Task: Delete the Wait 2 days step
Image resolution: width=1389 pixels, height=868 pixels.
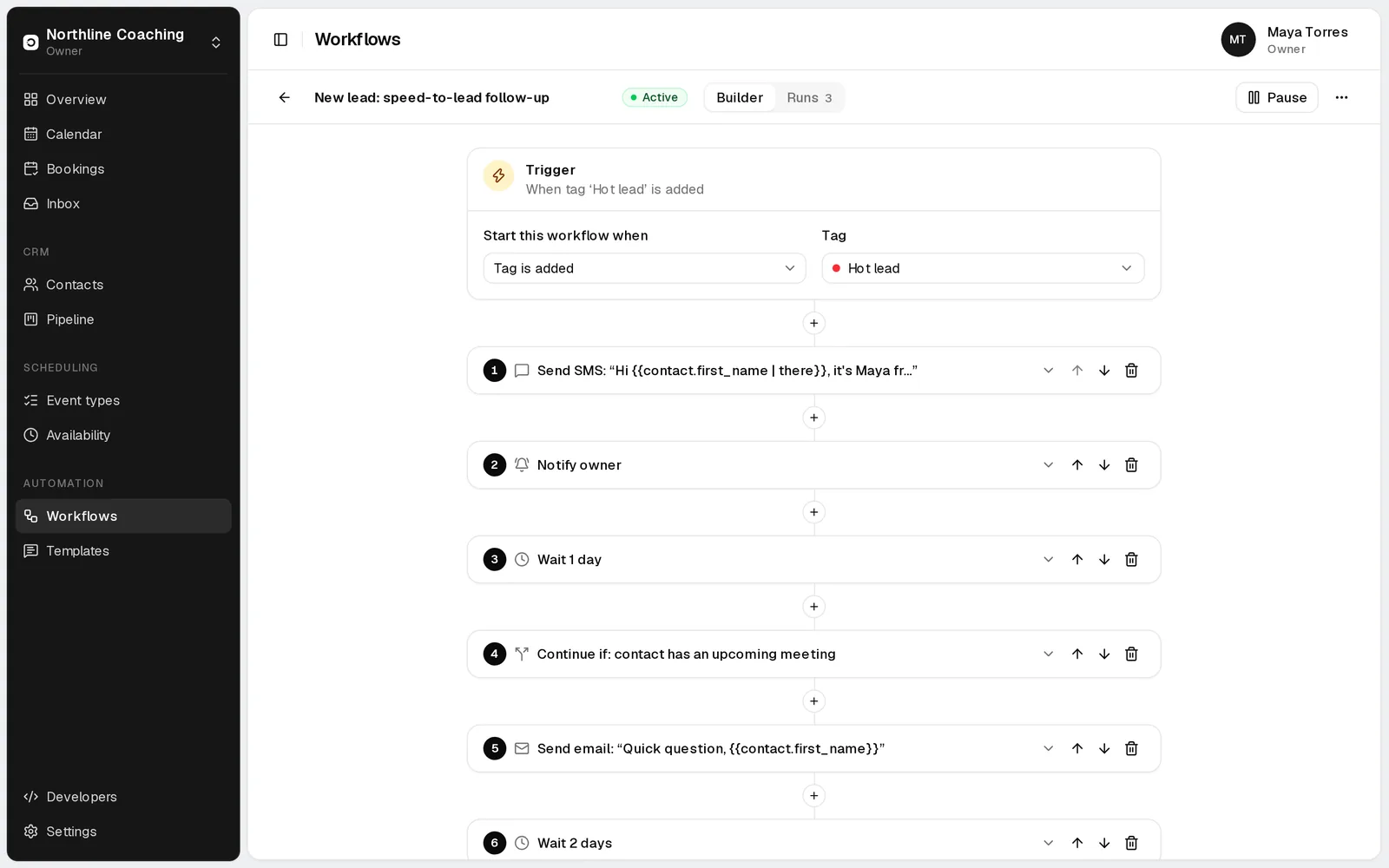Action: click(1131, 843)
